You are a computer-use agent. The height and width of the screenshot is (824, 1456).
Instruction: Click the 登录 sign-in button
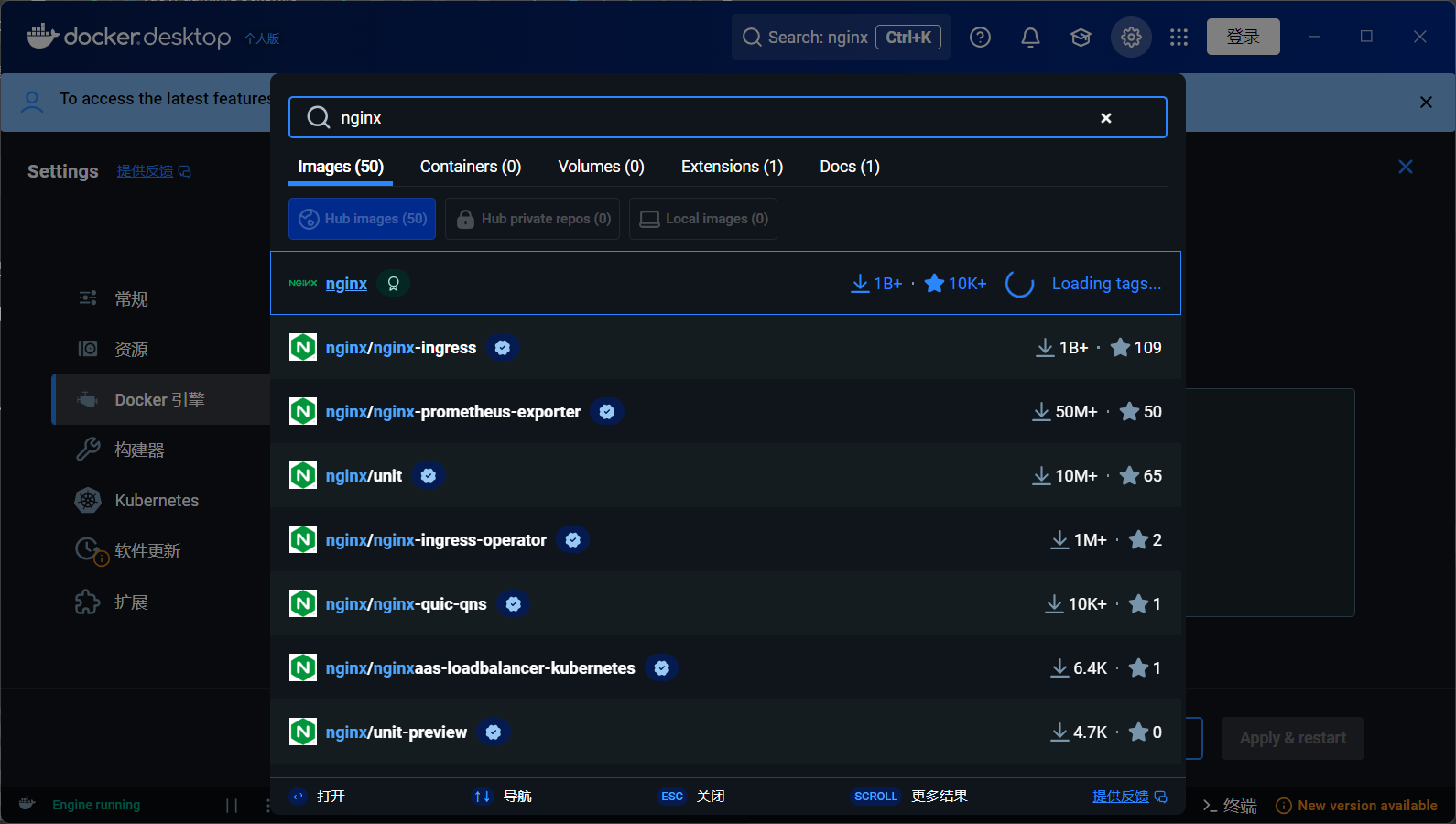[x=1243, y=37]
